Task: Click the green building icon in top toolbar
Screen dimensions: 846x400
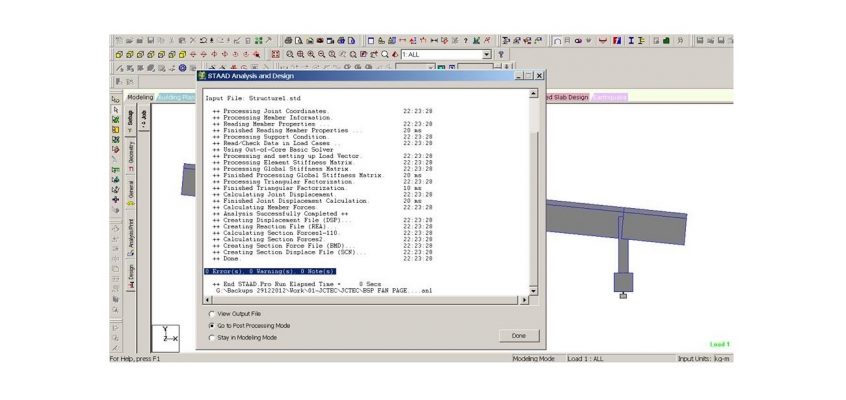Action: coord(666,40)
